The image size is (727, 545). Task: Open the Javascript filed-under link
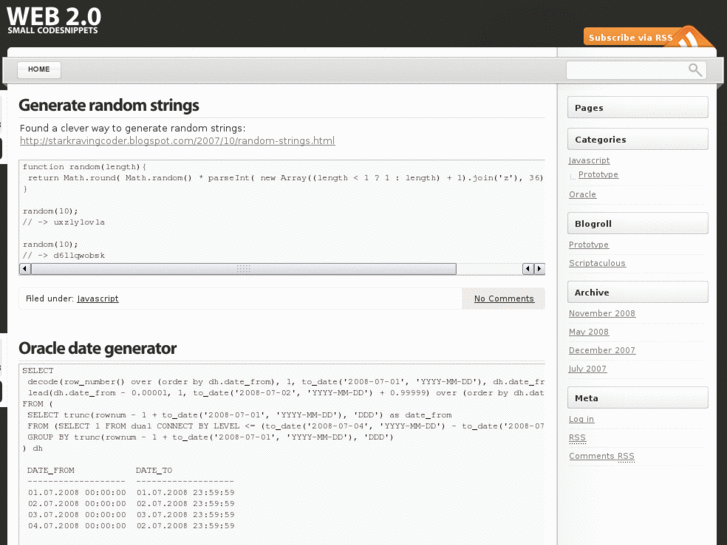point(98,299)
